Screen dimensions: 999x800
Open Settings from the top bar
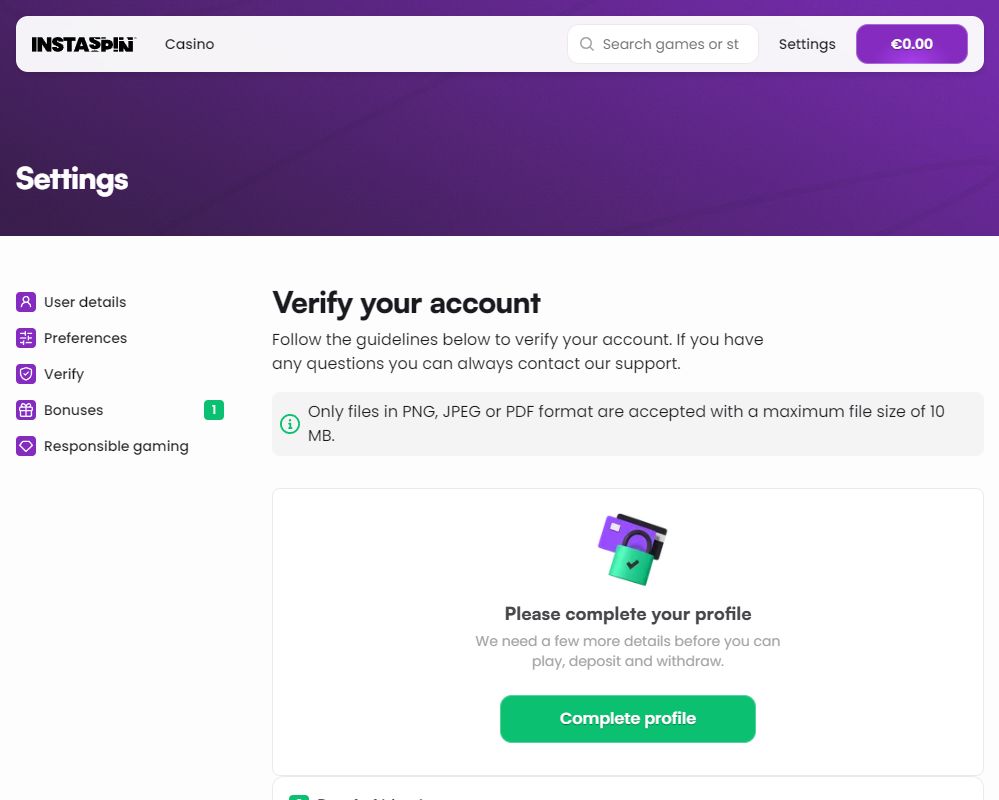[x=807, y=44]
